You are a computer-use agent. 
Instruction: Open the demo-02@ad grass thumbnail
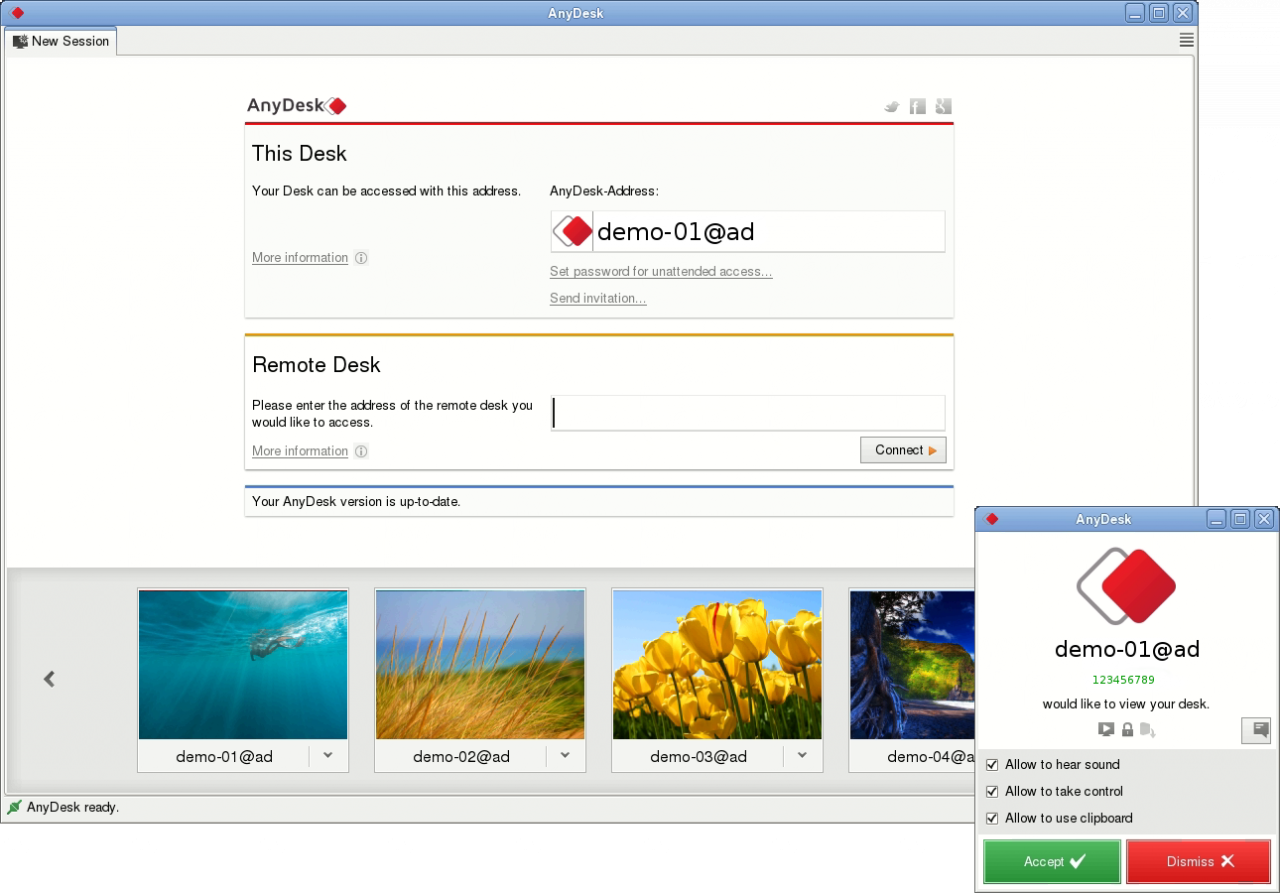click(480, 664)
